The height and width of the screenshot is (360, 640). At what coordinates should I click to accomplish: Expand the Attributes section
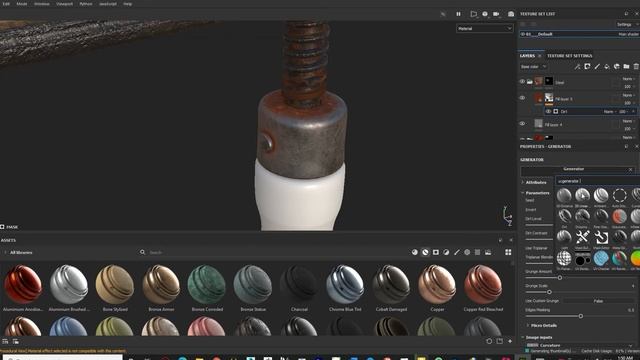click(x=523, y=182)
